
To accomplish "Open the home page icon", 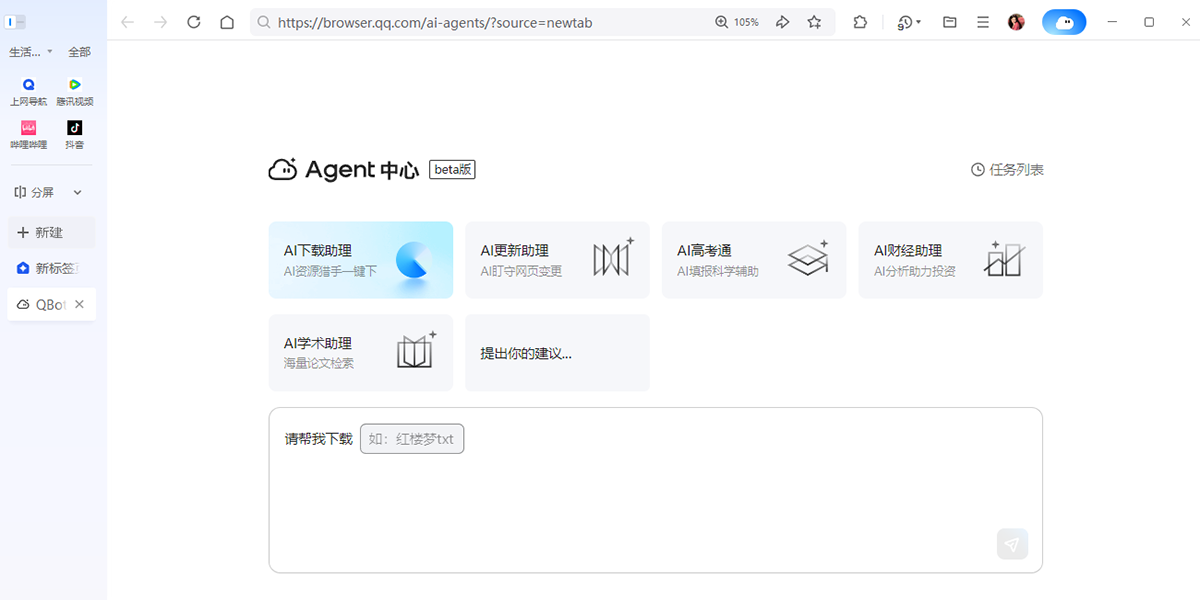I will [x=227, y=22].
